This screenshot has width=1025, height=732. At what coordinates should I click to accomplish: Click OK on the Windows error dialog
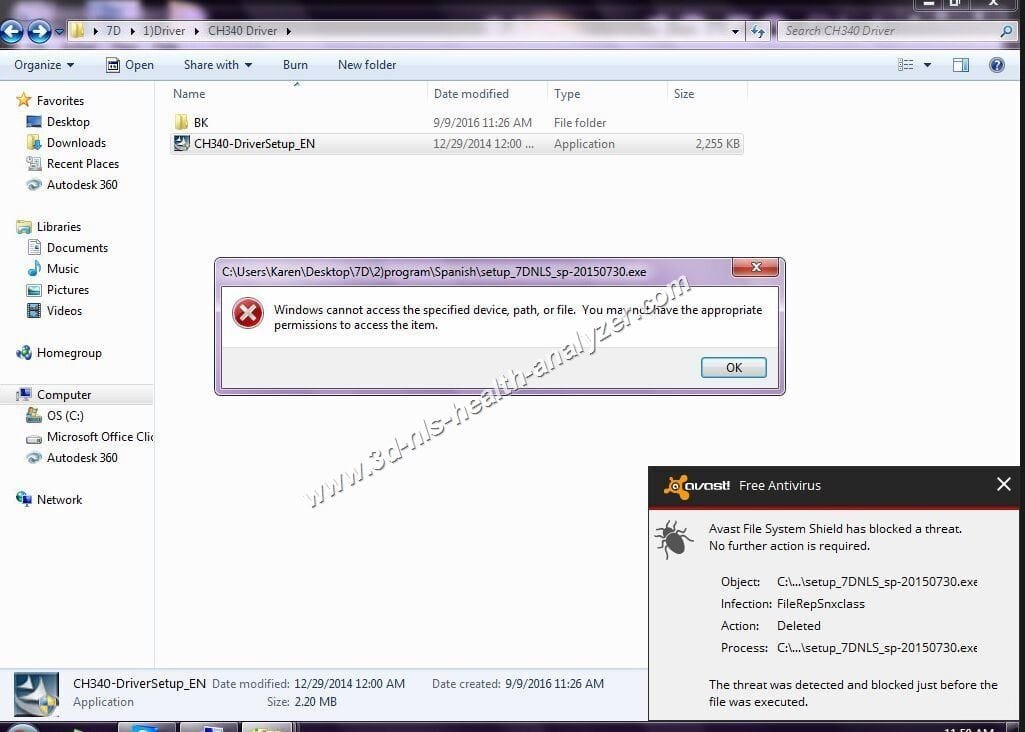point(733,367)
